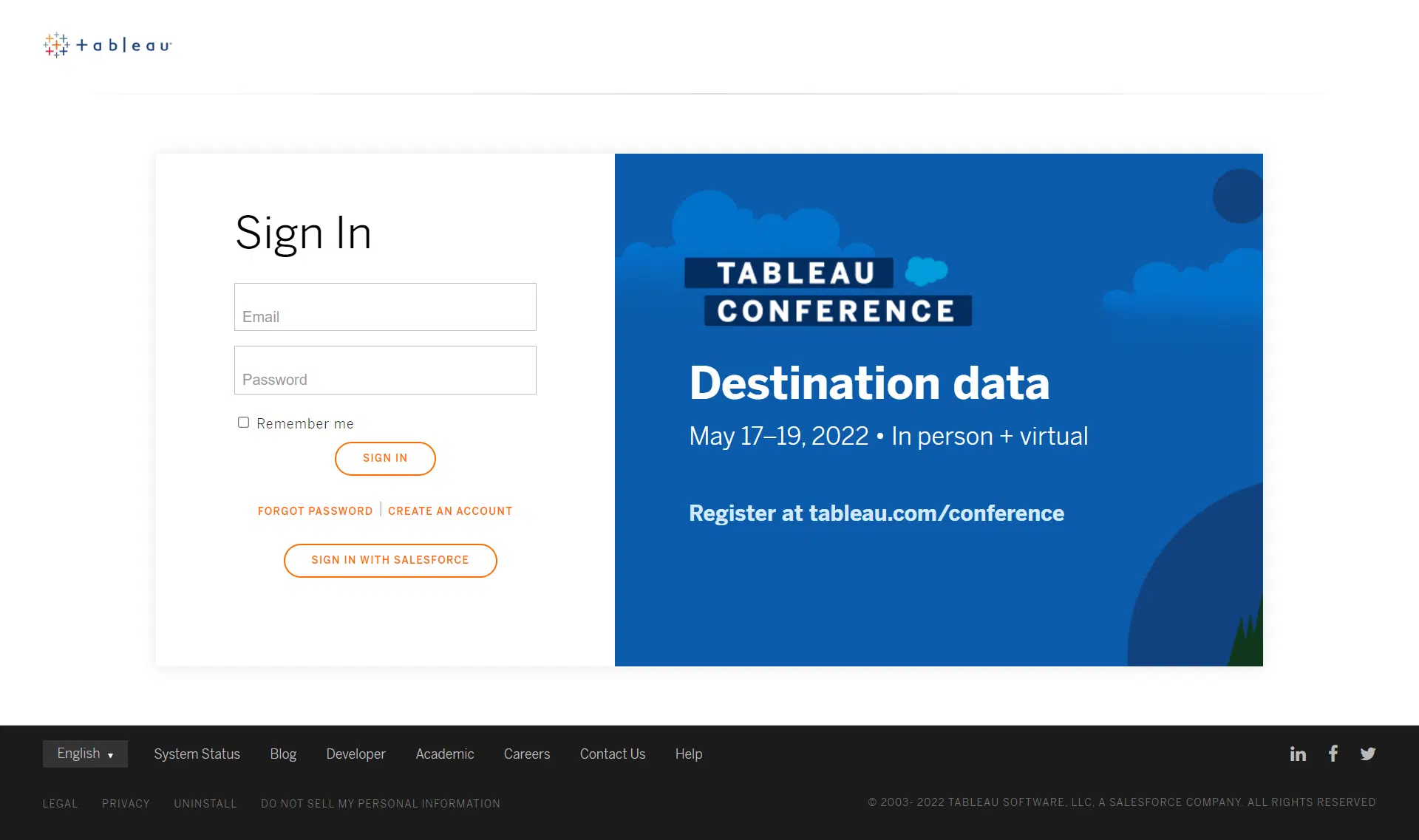Tick the Remember me checkbox
This screenshot has width=1419, height=840.
(x=243, y=423)
